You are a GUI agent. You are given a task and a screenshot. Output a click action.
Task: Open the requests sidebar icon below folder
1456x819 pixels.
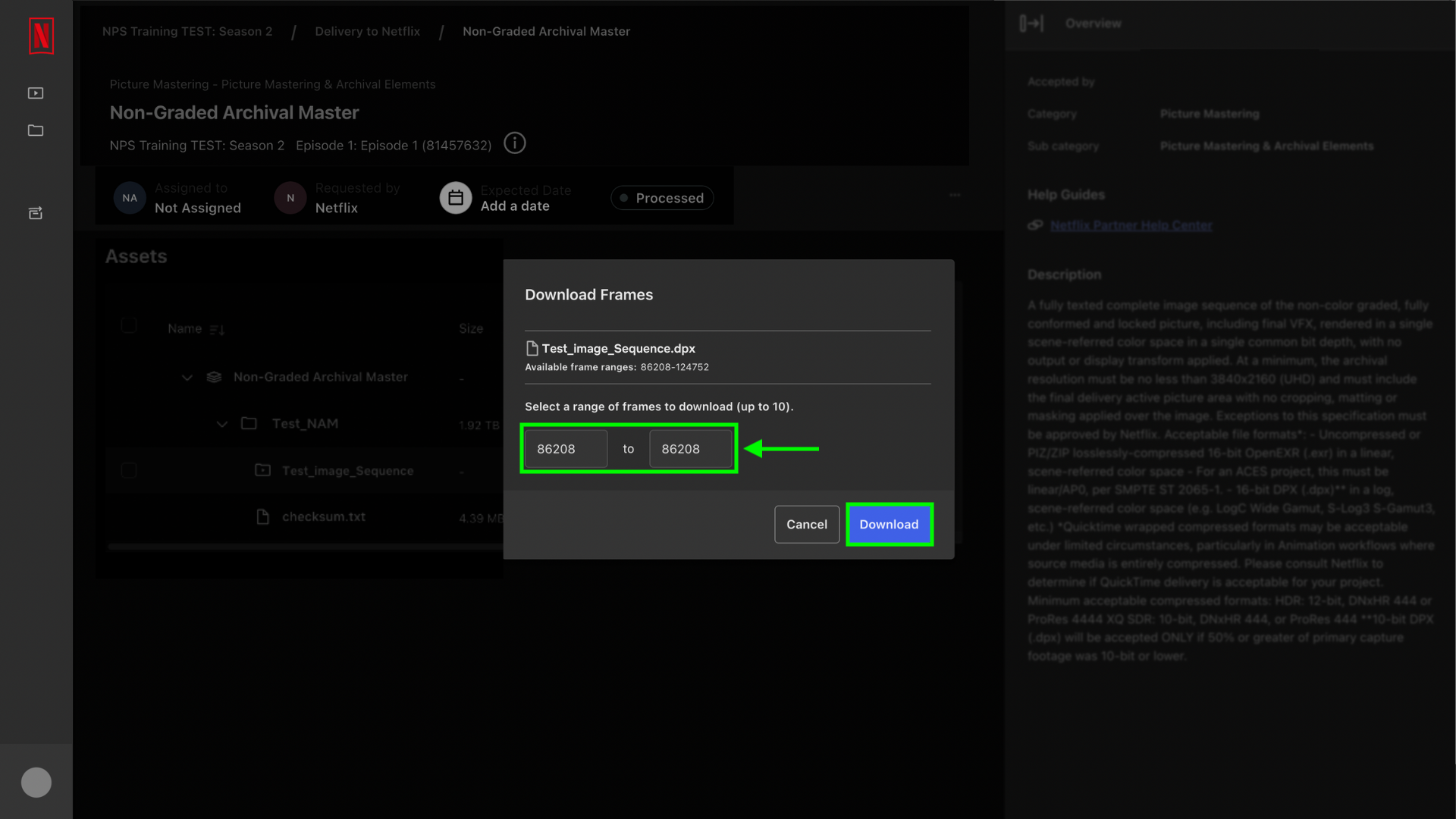point(36,213)
